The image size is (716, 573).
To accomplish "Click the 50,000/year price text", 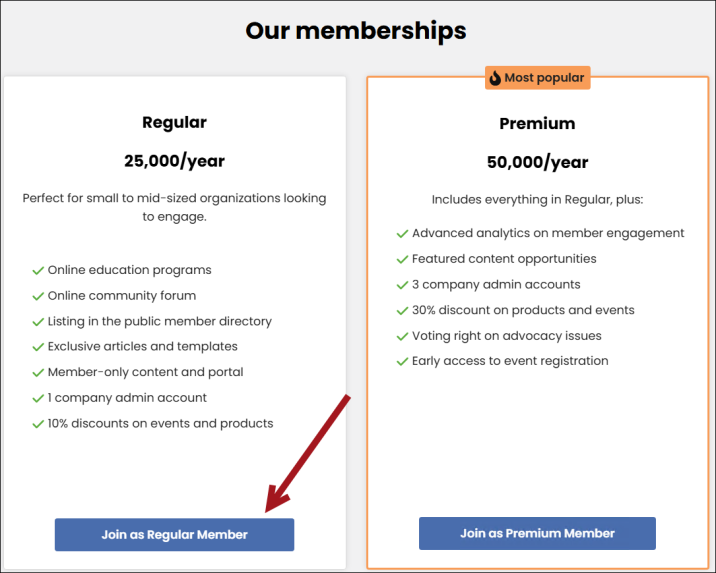I will pyautogui.click(x=537, y=162).
